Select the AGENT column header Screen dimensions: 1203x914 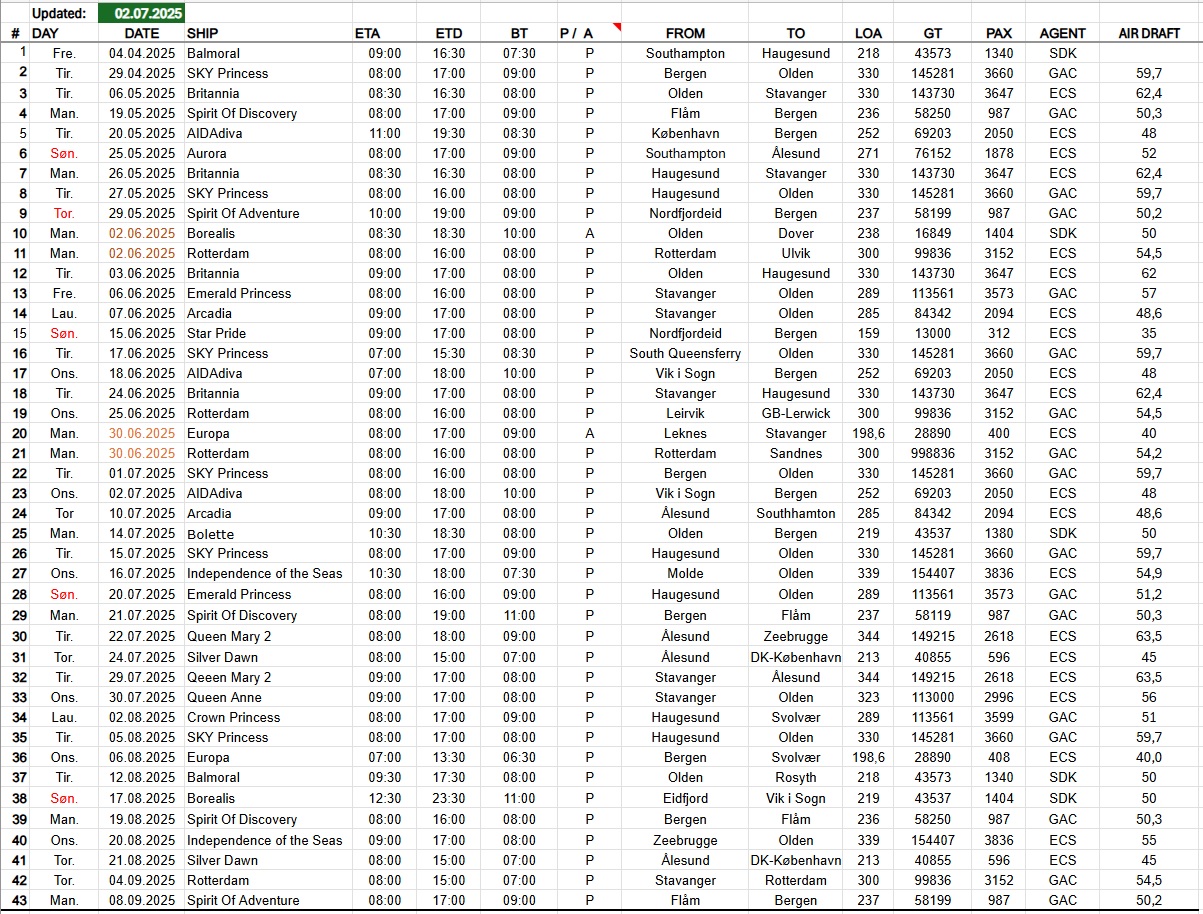(1062, 33)
